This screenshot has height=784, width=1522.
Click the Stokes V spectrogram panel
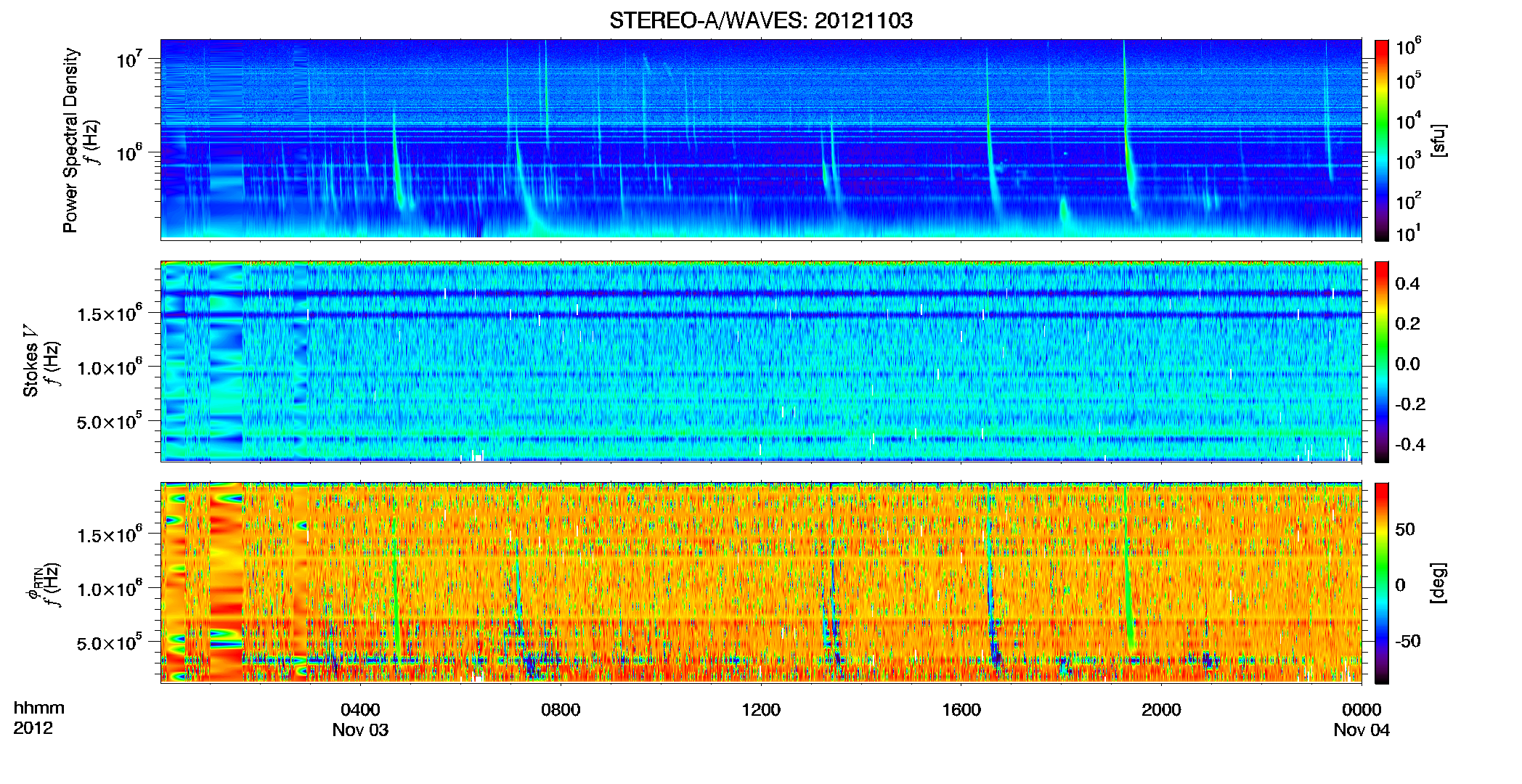761,361
